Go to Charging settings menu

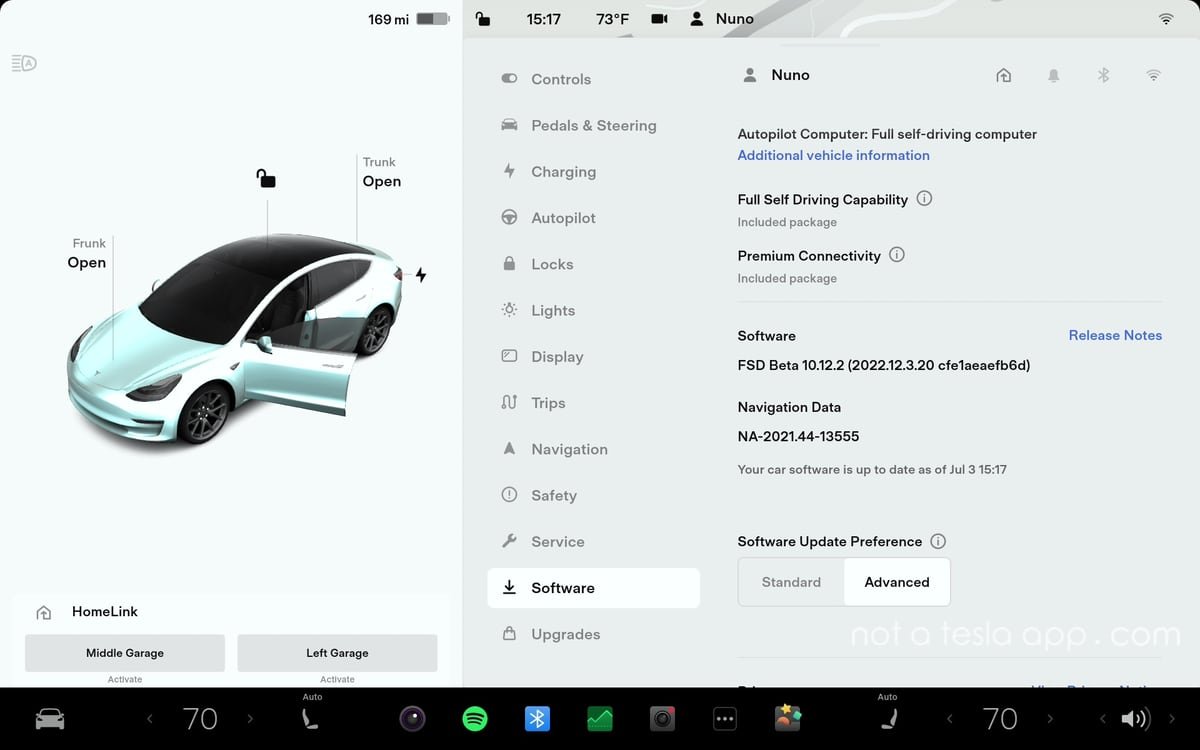click(x=563, y=172)
